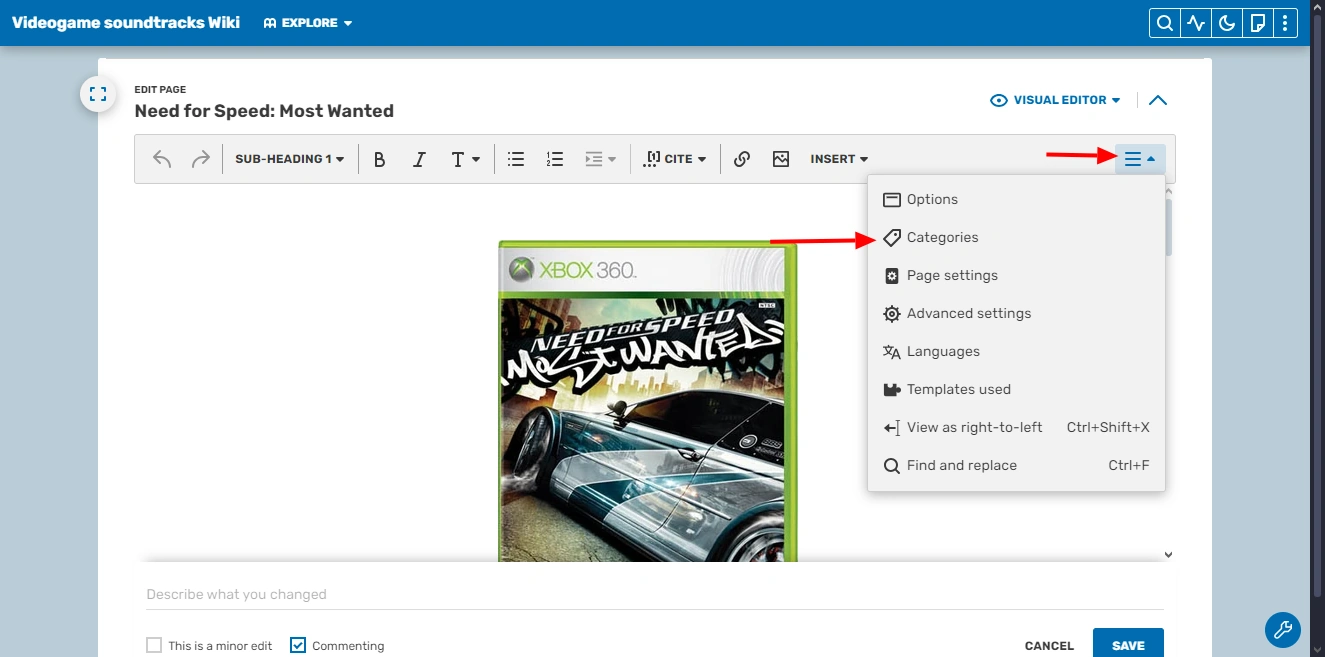
Task: Insert a numbered list
Action: pos(555,159)
